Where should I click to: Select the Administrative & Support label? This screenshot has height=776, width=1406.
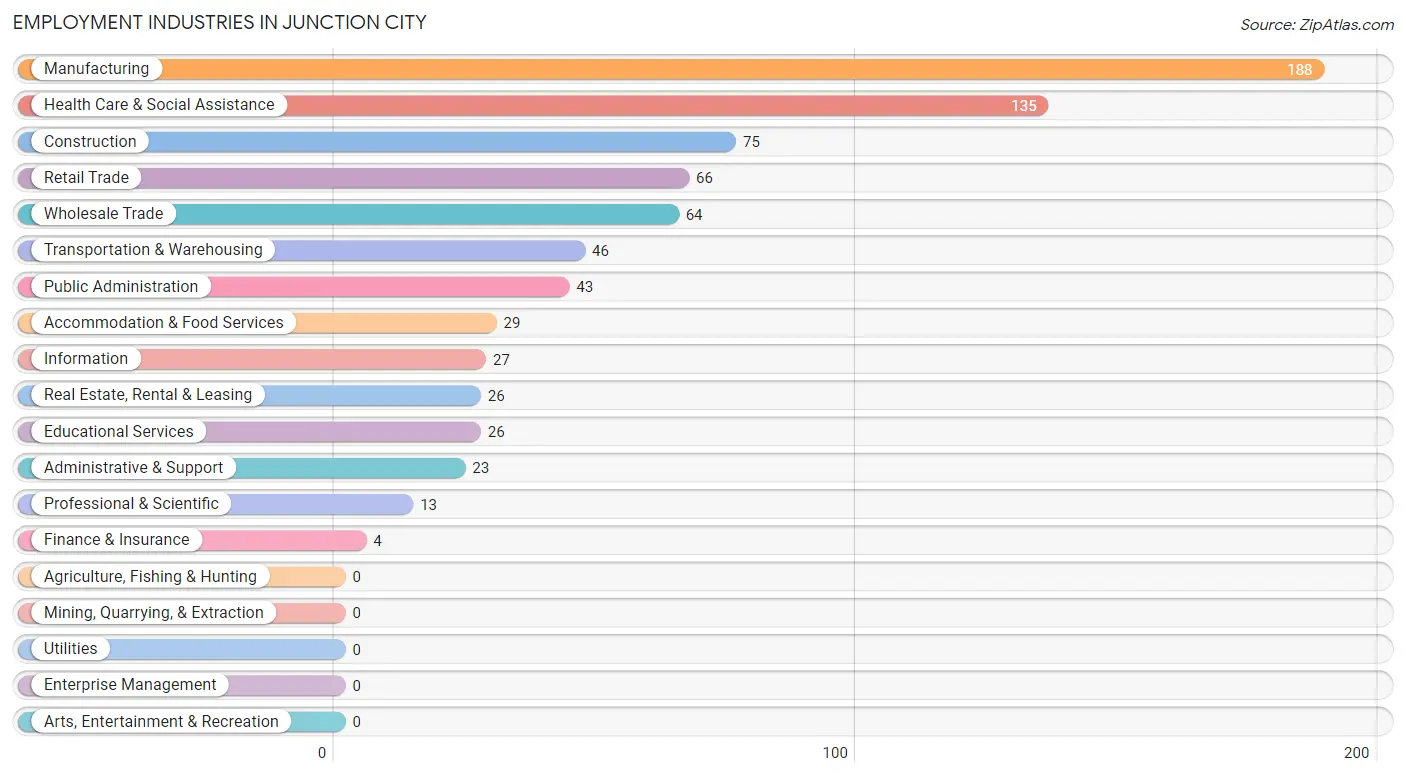pos(134,468)
